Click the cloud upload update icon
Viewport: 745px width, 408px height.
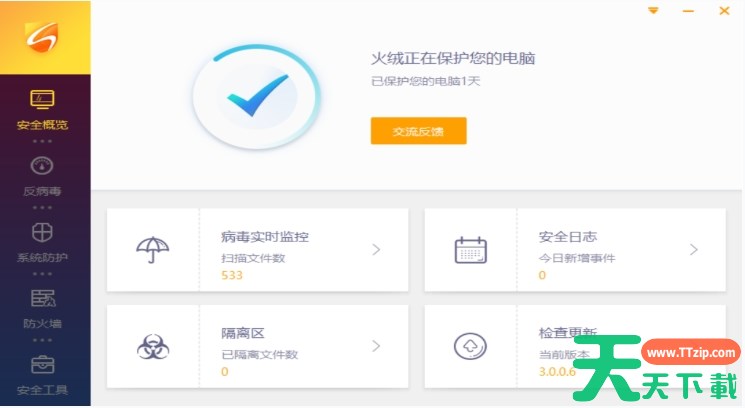tap(470, 346)
